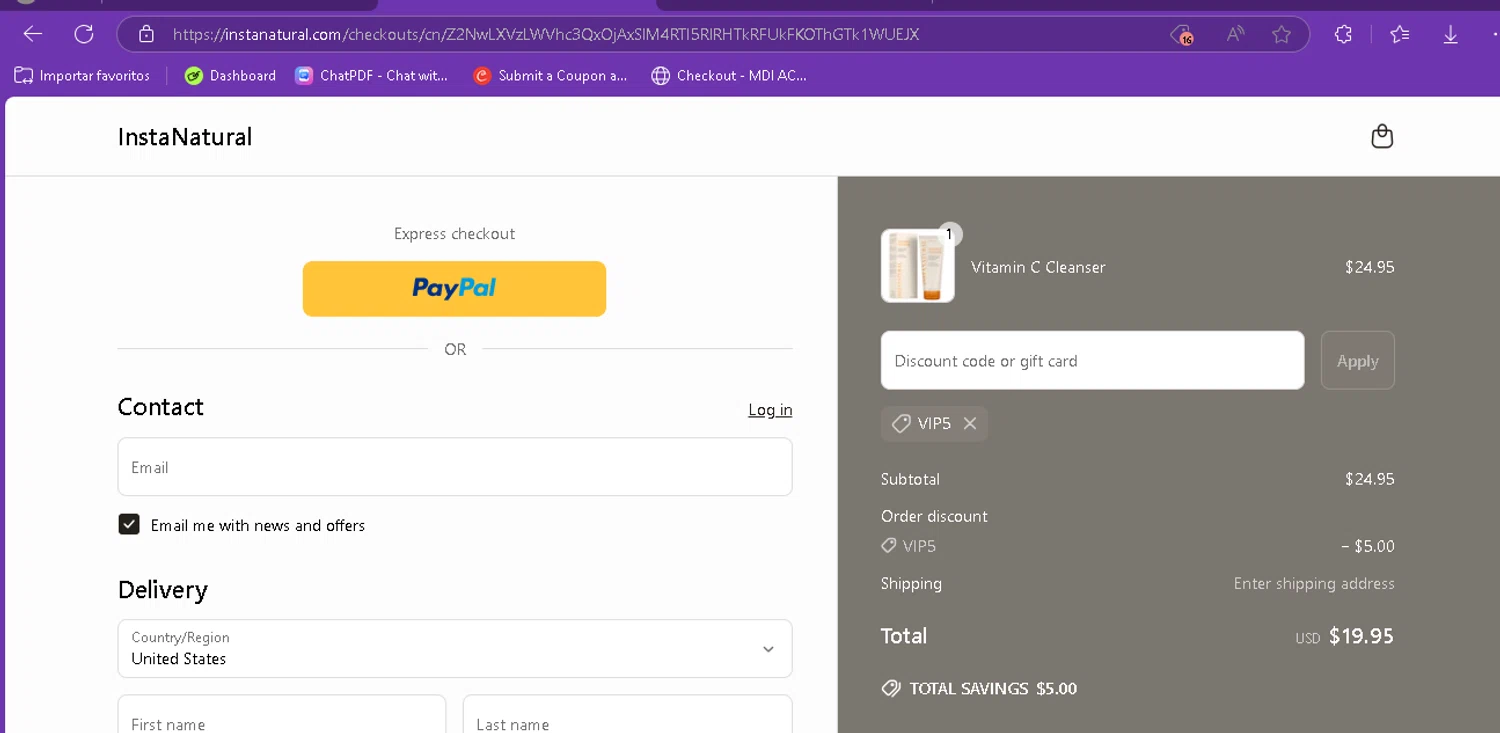Image resolution: width=1500 pixels, height=733 pixels.
Task: Expand the Country/Region dropdown
Action: [455, 648]
